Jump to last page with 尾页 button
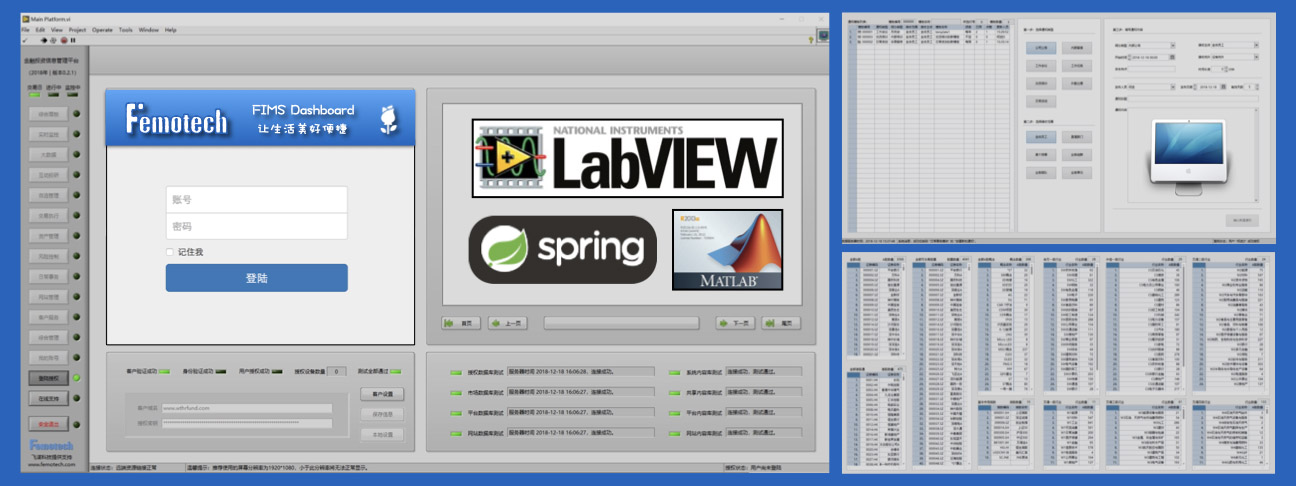The width and height of the screenshot is (1296, 486). (x=781, y=323)
